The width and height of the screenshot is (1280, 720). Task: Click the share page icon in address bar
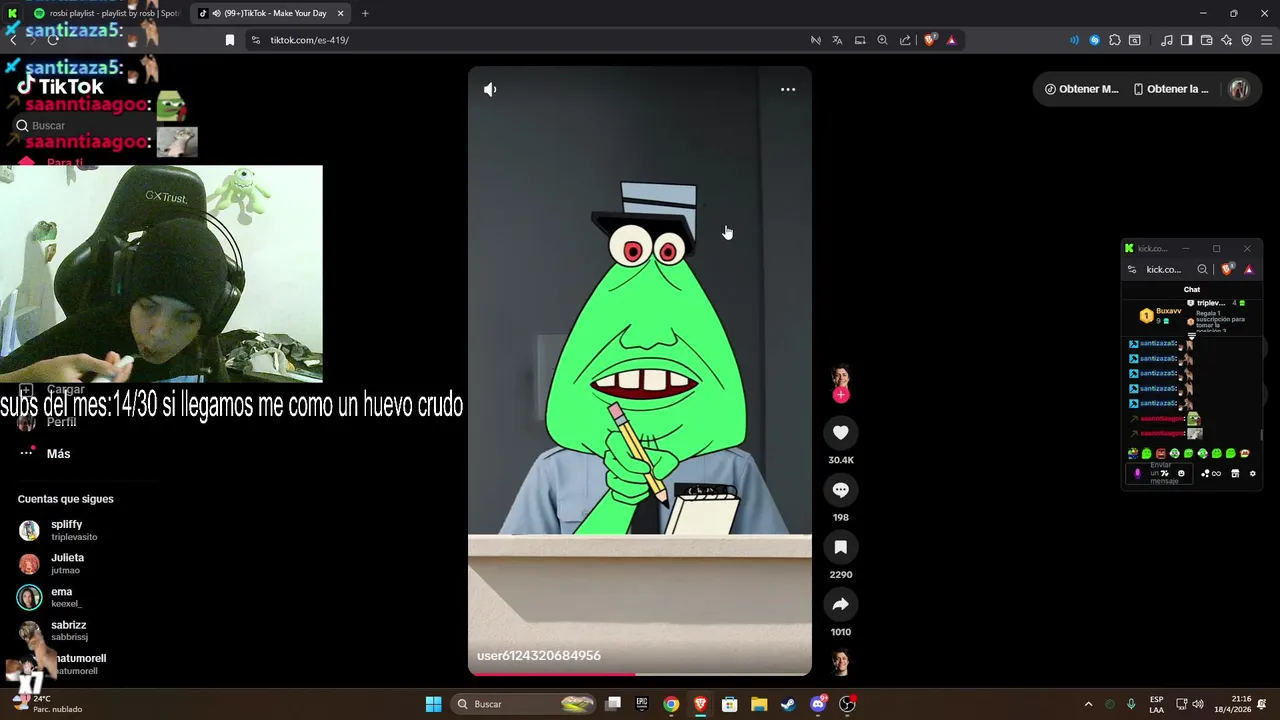click(x=905, y=40)
